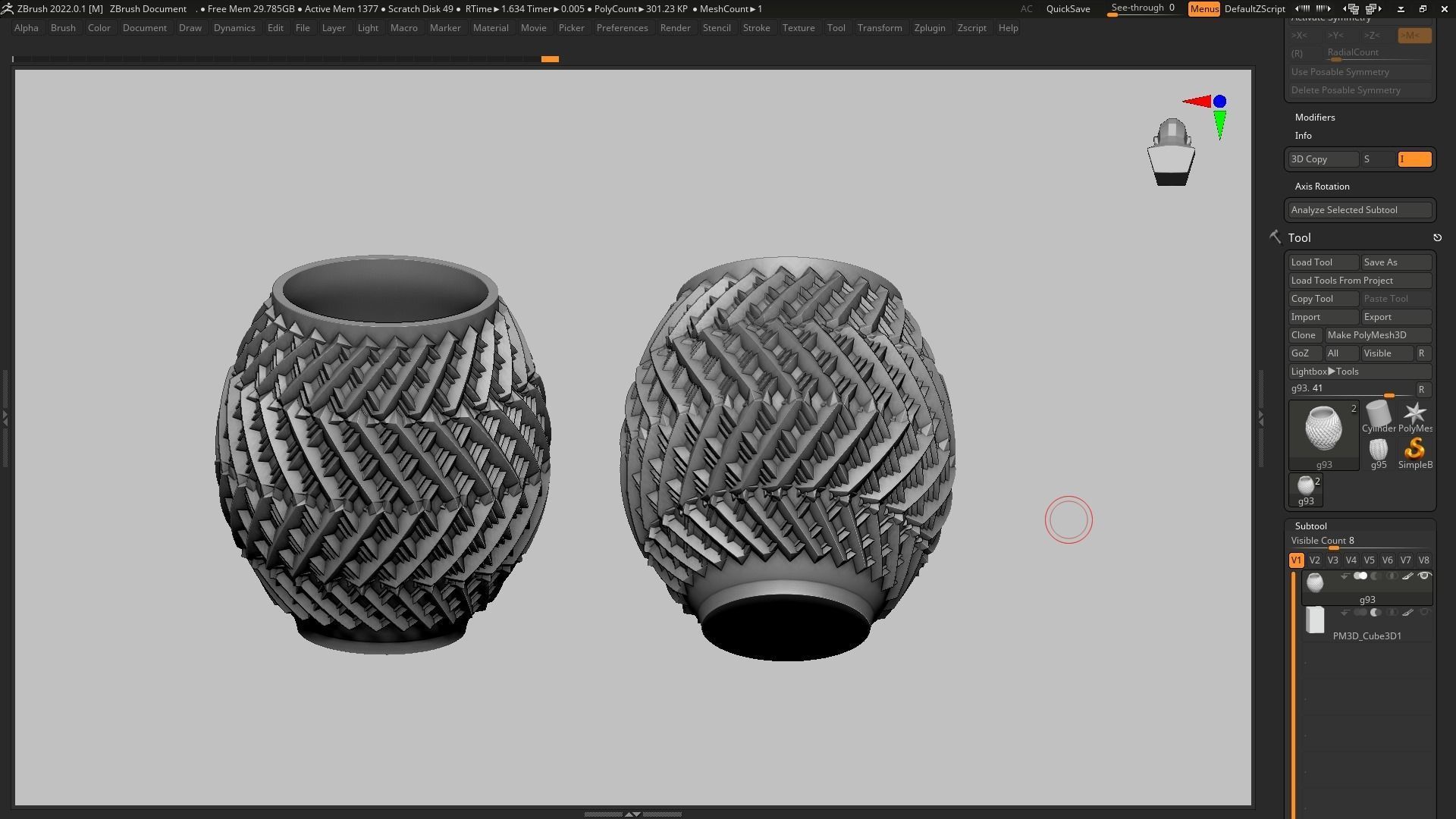Expand the left tray divider arrow
1456x819 pixels.
coord(5,417)
